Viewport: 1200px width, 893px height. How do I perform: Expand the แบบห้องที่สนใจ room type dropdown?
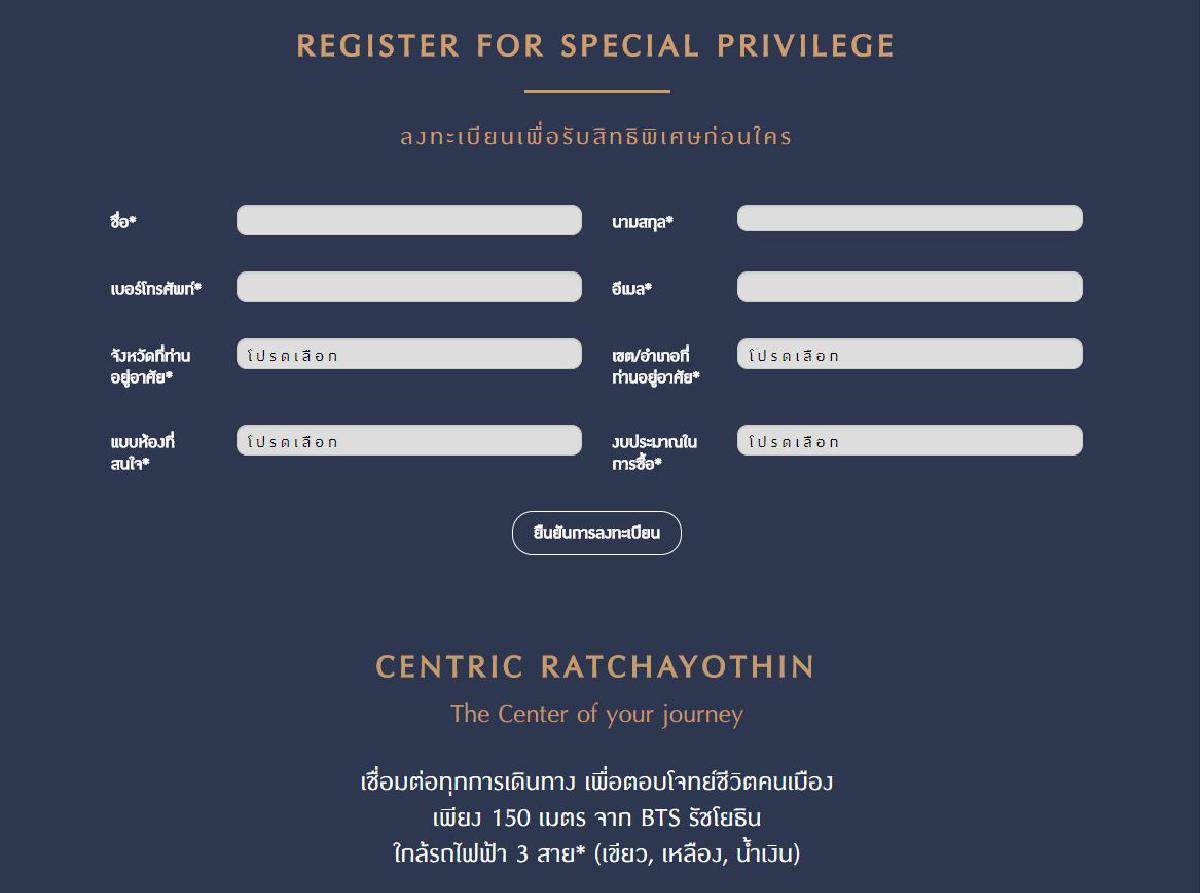point(409,441)
